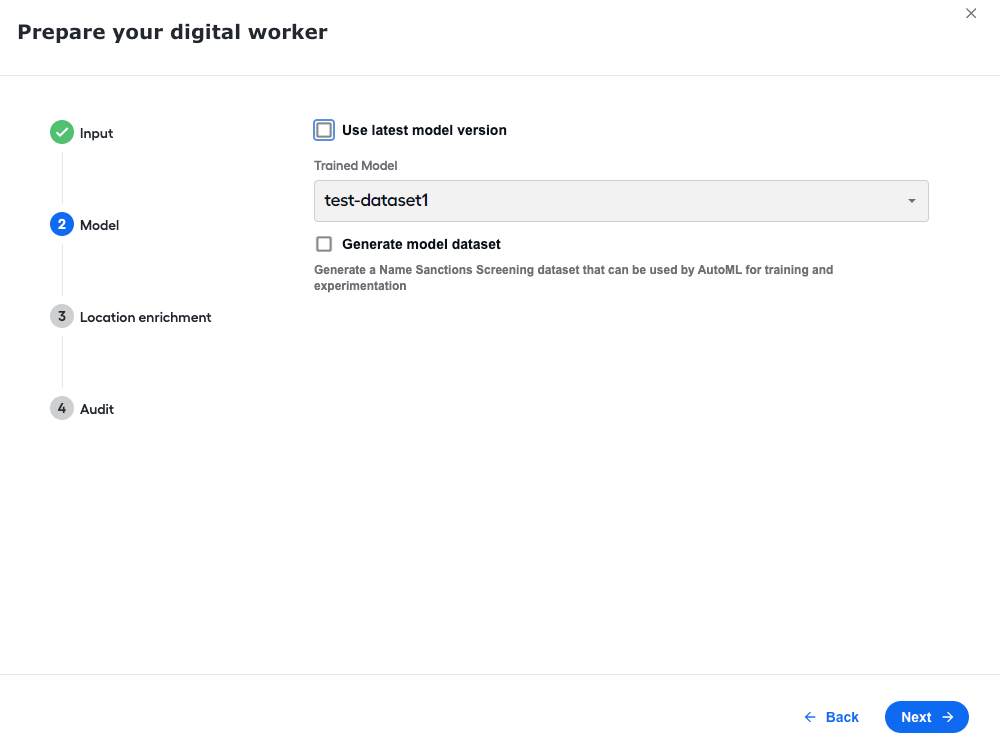Enable the Use latest model version checkbox
The width and height of the screenshot is (1000, 738).
point(324,130)
